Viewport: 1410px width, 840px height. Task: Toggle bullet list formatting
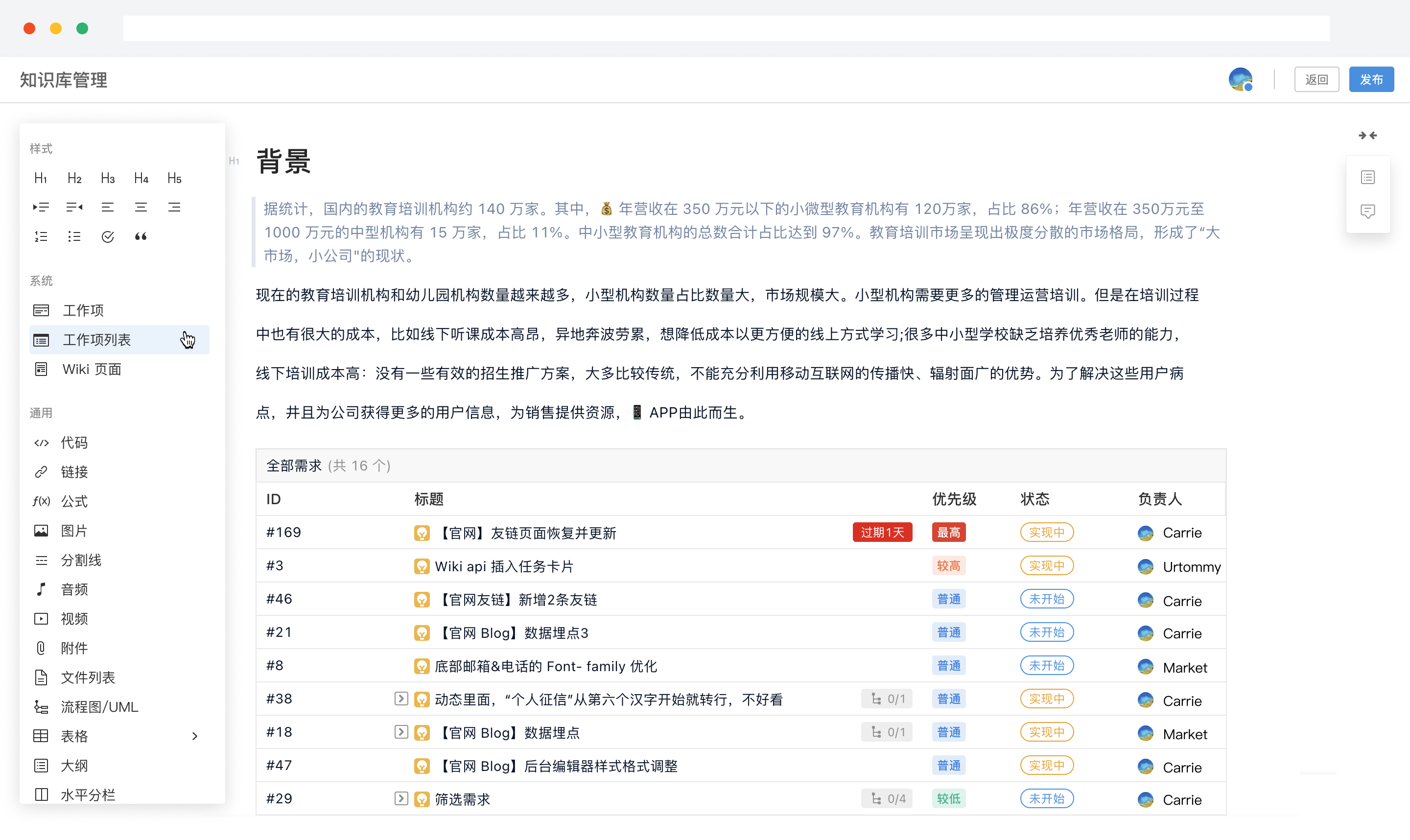[74, 236]
